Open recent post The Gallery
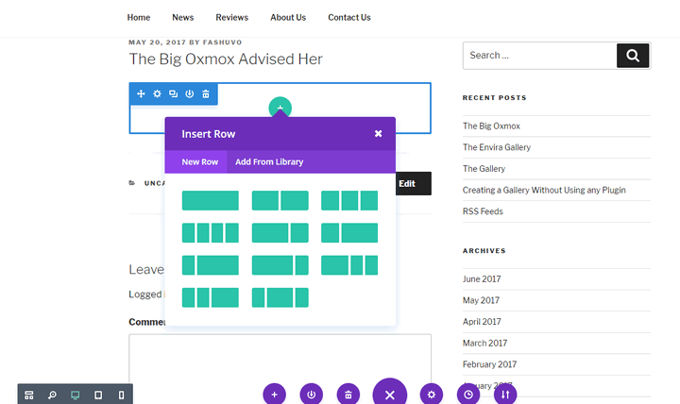The image size is (680, 404). point(484,169)
